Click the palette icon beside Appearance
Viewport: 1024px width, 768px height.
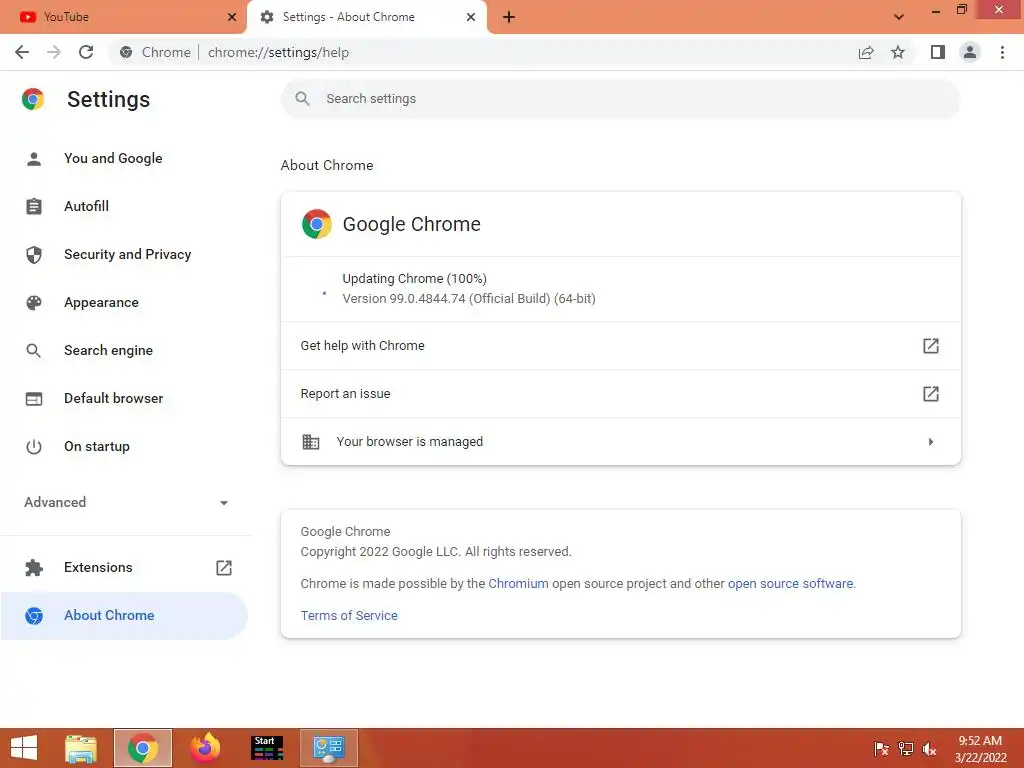point(34,302)
